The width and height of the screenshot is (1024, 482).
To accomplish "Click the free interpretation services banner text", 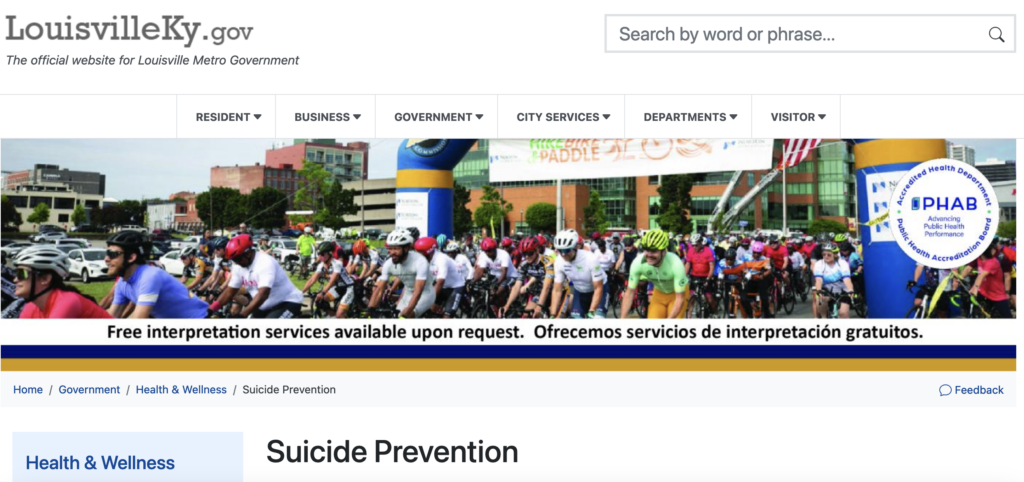I will tap(515, 332).
